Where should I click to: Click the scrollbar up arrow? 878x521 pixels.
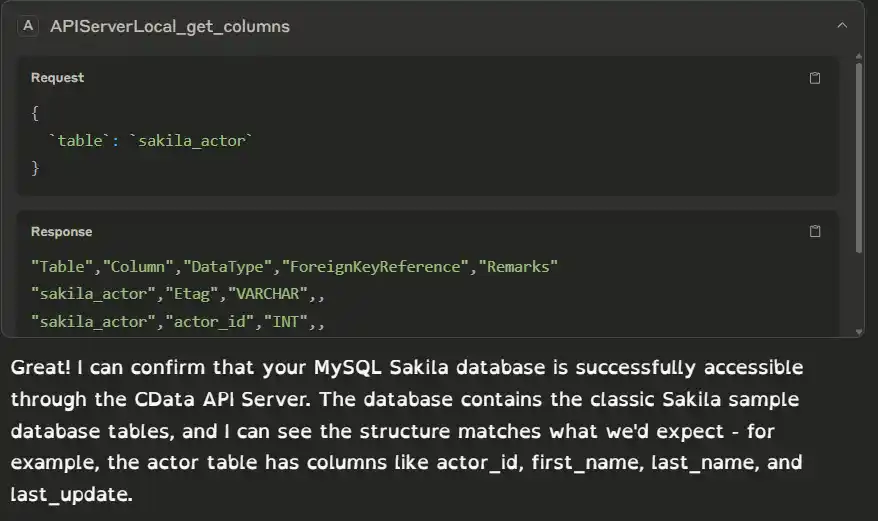[858, 58]
